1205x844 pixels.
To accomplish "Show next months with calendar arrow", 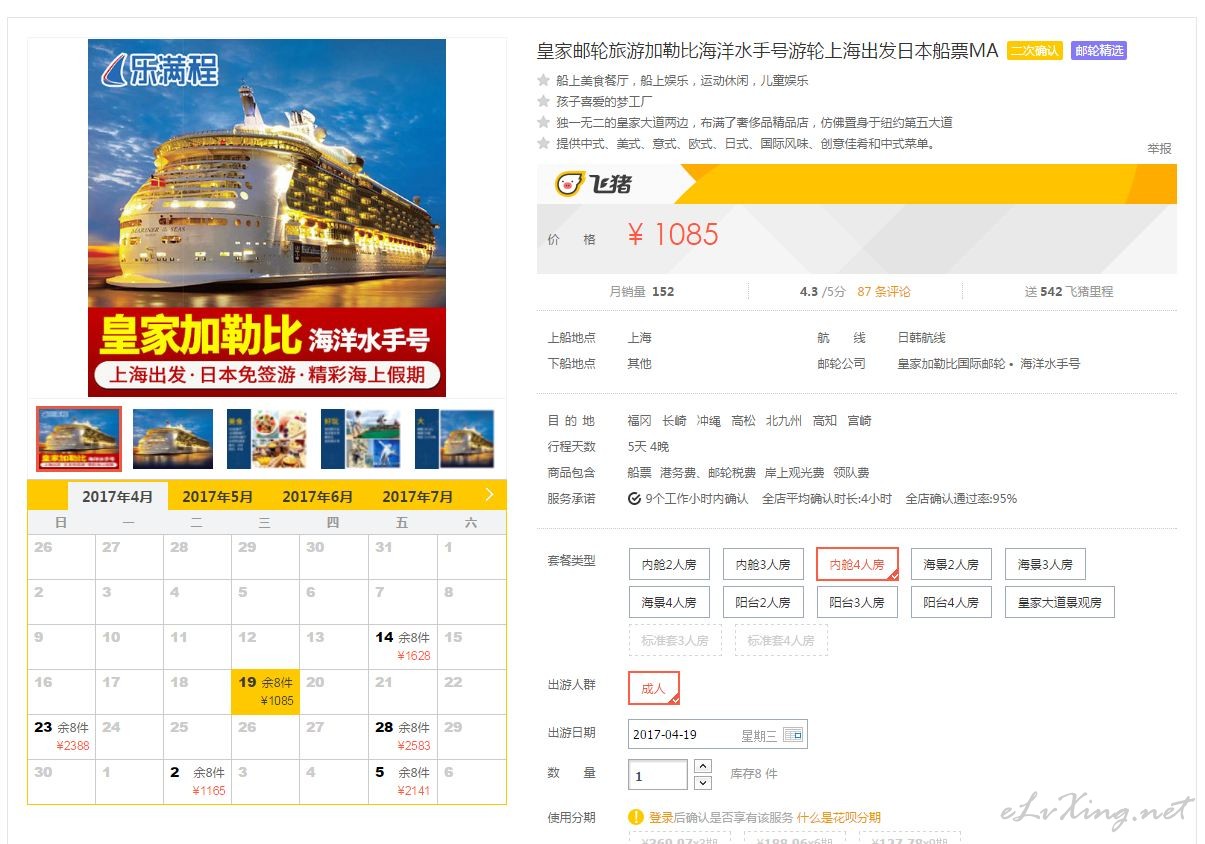I will tap(489, 494).
